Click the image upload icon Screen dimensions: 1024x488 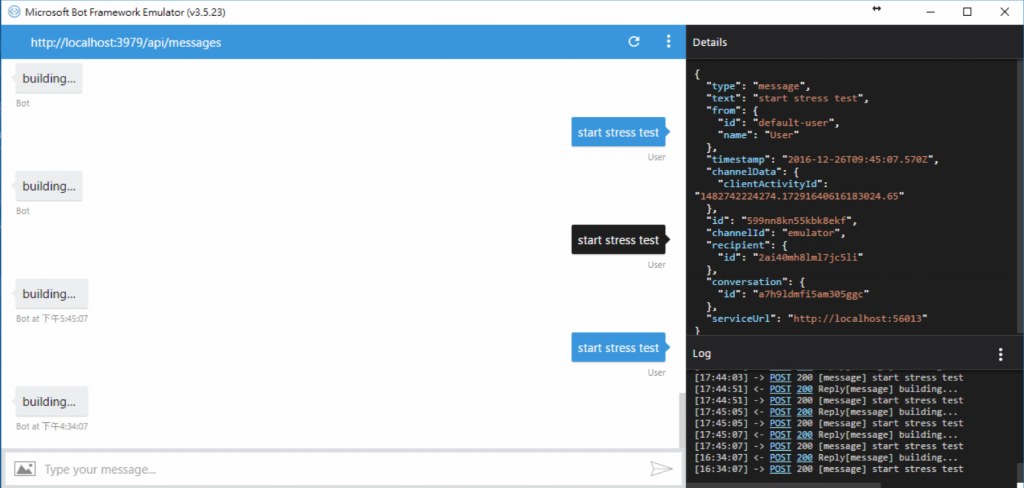25,468
